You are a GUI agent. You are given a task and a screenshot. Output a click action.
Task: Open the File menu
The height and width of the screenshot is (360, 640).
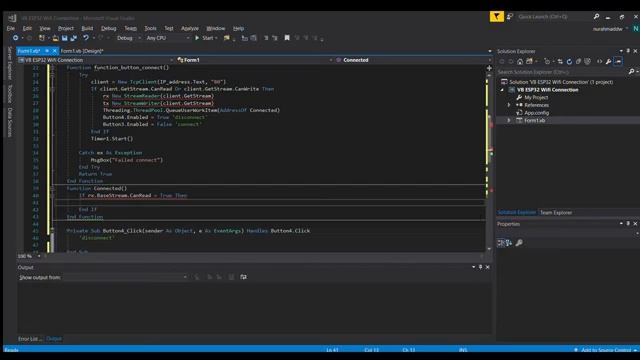point(11,28)
